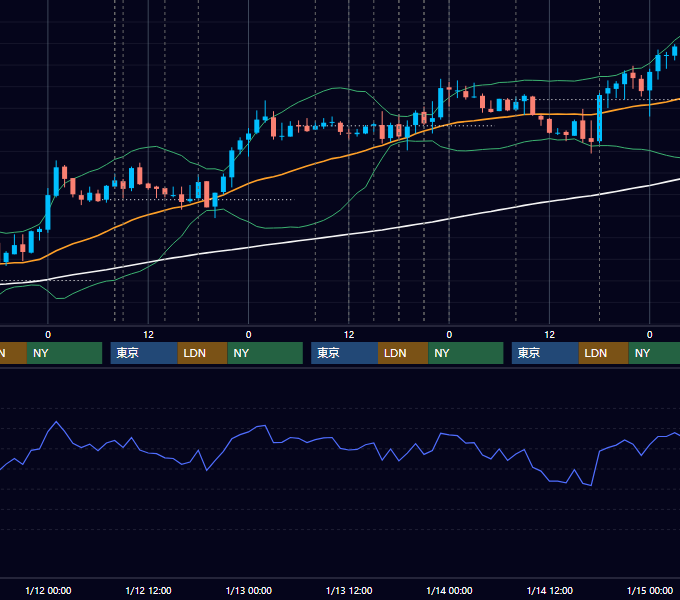Select the 東京 session block on 1/12
The width and height of the screenshot is (680, 600).
click(x=144, y=353)
